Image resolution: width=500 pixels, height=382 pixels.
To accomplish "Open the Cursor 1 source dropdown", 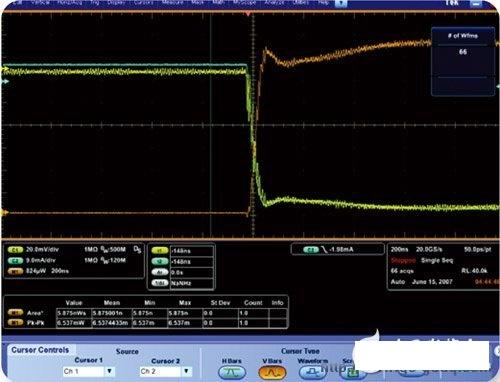I will click(x=110, y=371).
